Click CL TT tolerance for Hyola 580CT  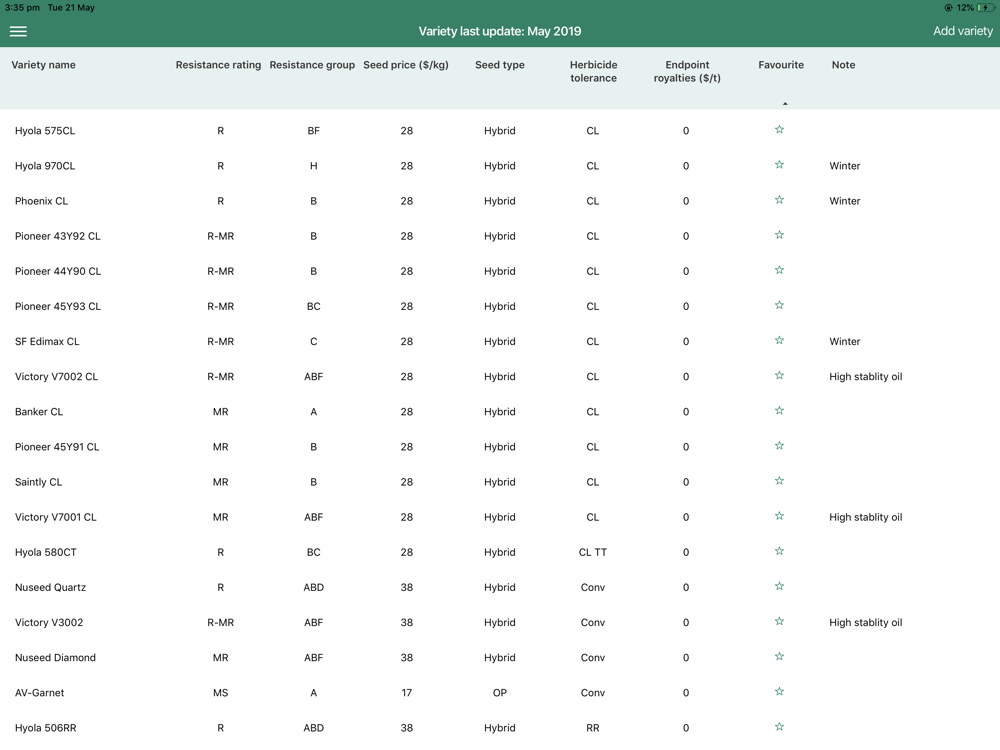tap(592, 552)
